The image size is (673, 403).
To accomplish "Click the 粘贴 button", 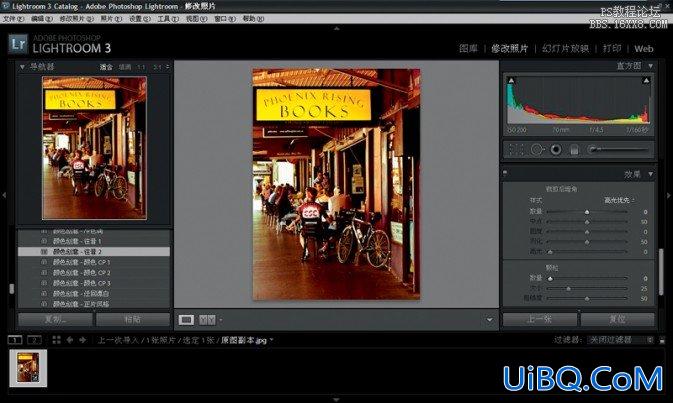I will point(133,319).
